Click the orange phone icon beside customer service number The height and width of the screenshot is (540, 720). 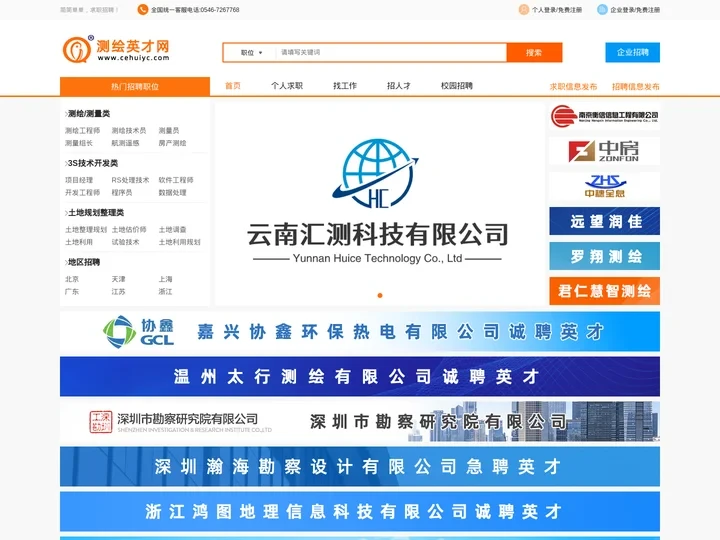[143, 9]
